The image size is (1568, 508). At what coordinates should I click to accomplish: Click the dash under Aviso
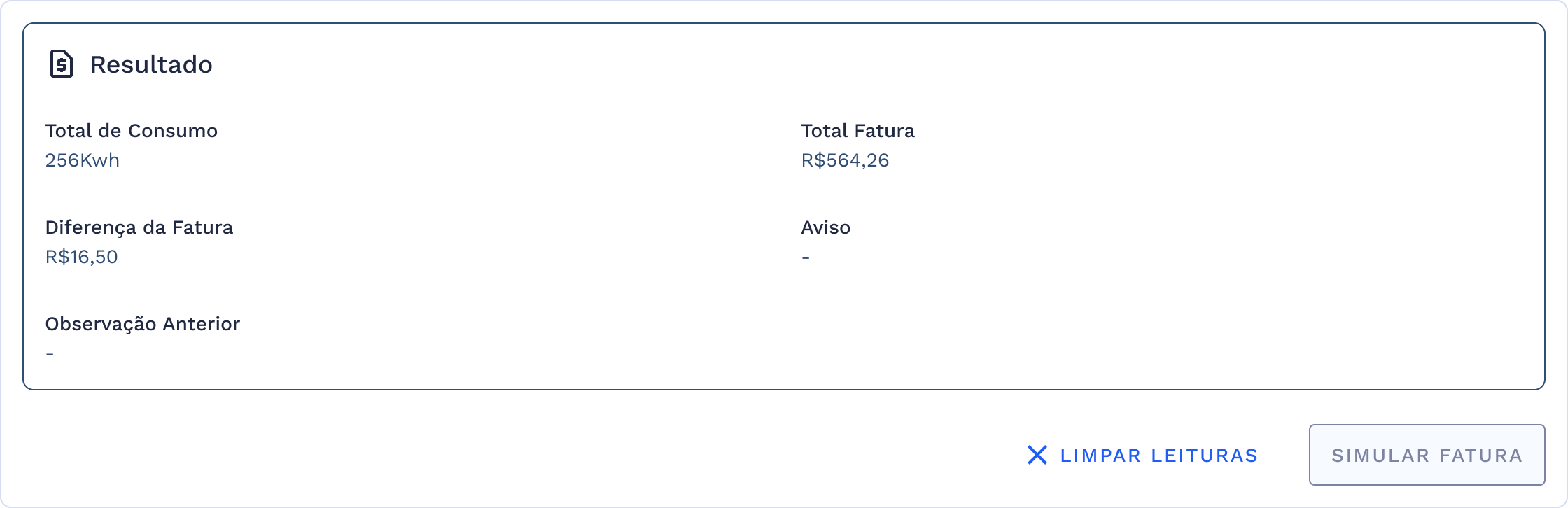point(806,257)
